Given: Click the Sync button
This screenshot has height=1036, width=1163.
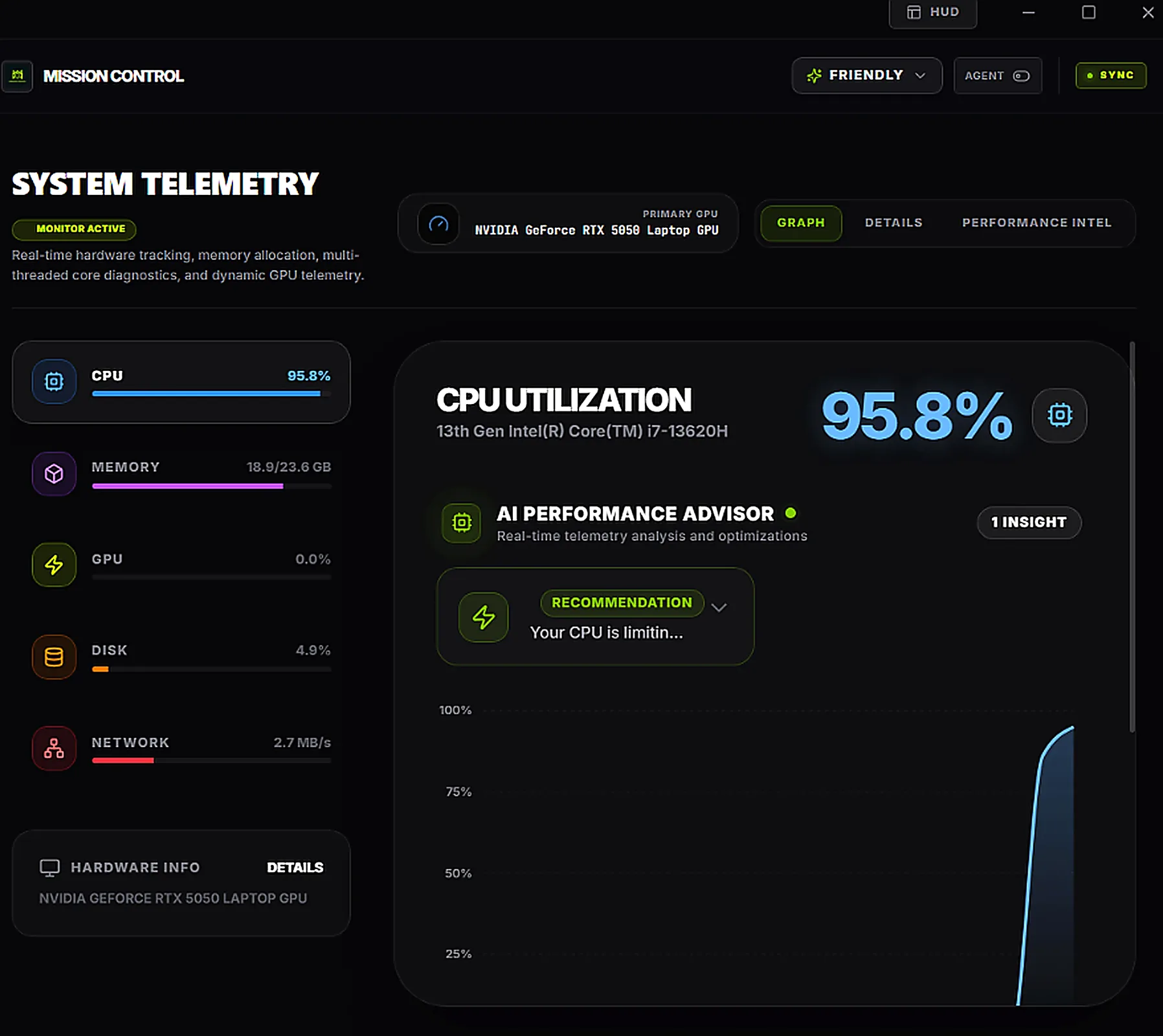Looking at the screenshot, I should (x=1111, y=75).
